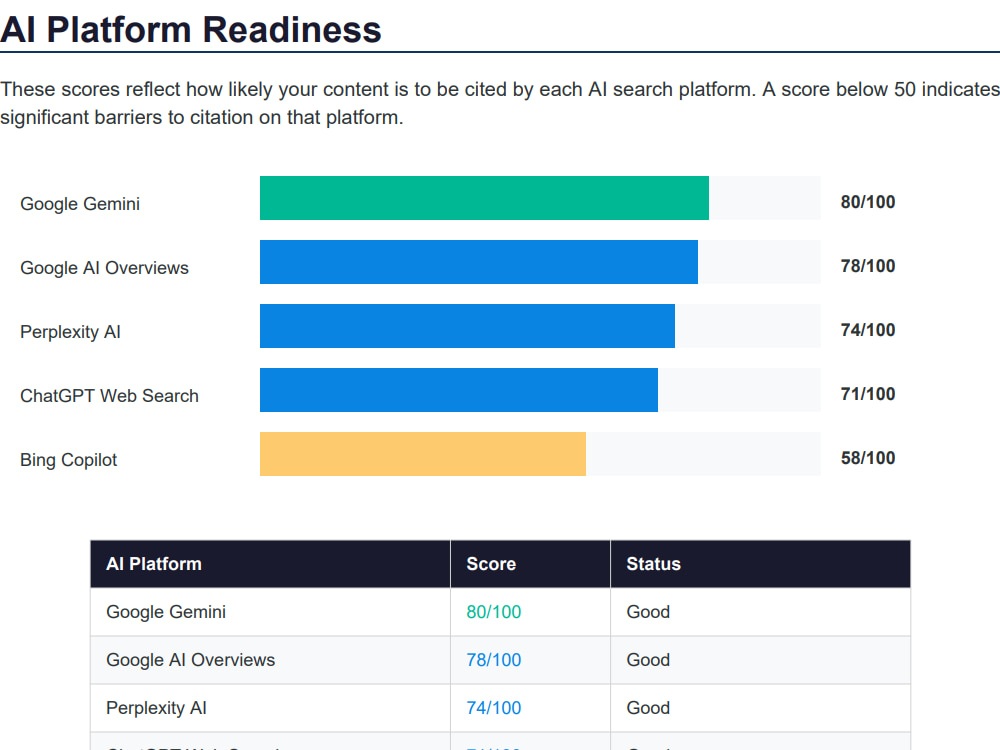The image size is (1000, 750).
Task: Click the orange Bing Copilot bar
Action: tap(423, 454)
